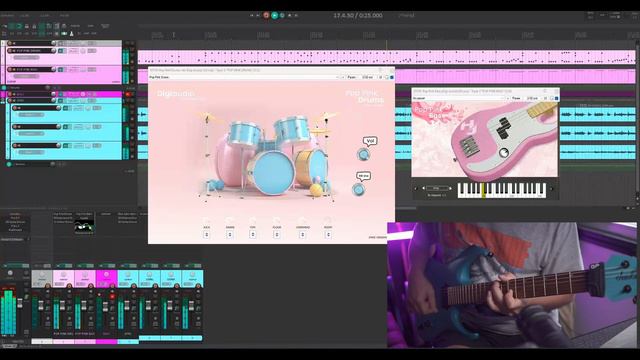
Task: Start playback with the green play button
Action: [274, 16]
